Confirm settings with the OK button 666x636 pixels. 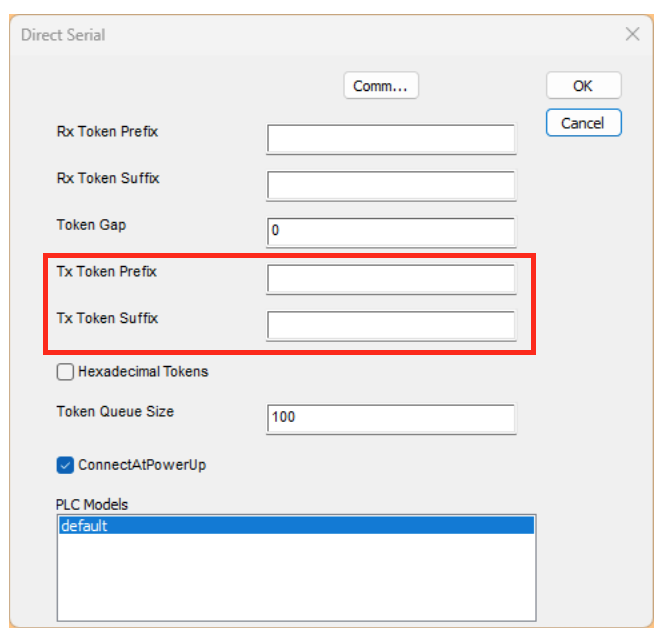point(583,86)
